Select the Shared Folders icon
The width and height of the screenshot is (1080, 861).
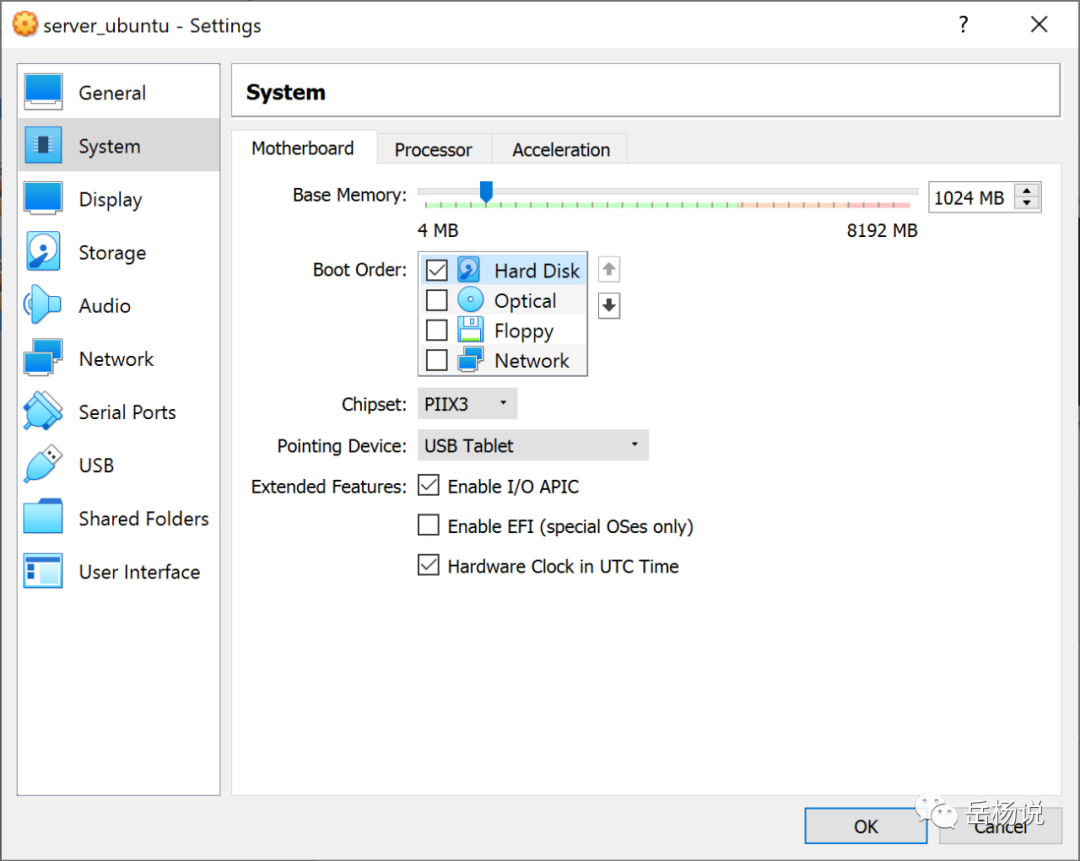pos(43,517)
